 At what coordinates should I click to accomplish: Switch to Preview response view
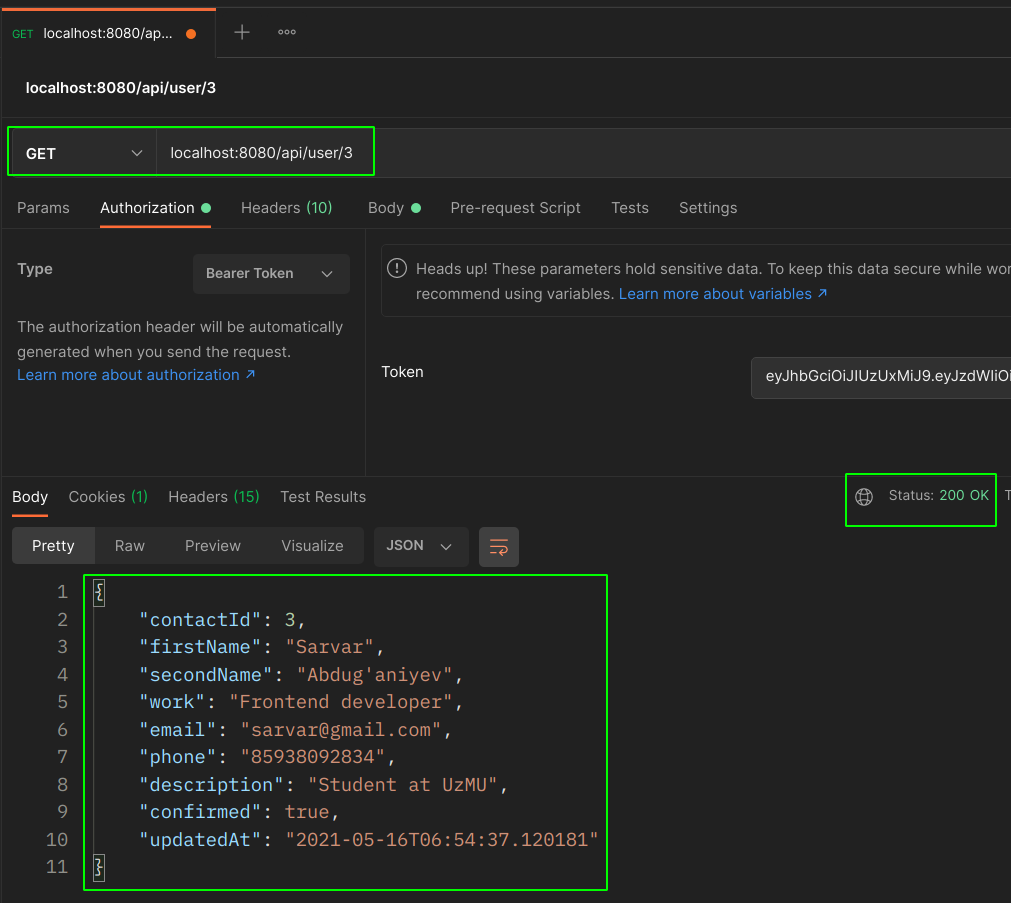pos(212,546)
